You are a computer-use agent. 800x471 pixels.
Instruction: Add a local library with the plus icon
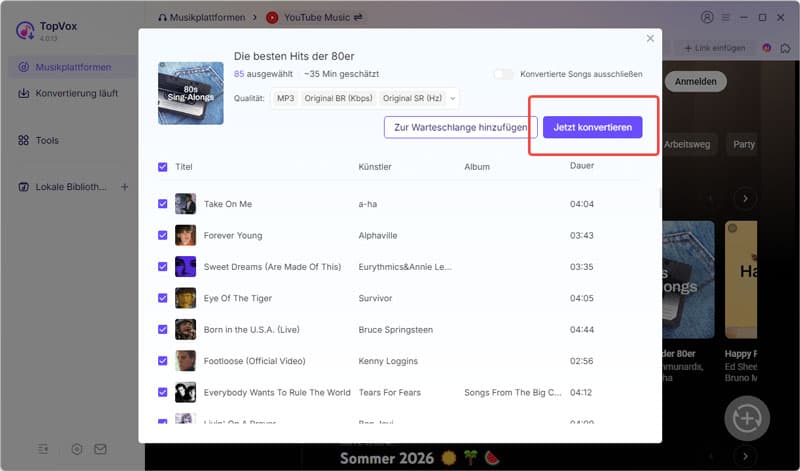pos(124,187)
